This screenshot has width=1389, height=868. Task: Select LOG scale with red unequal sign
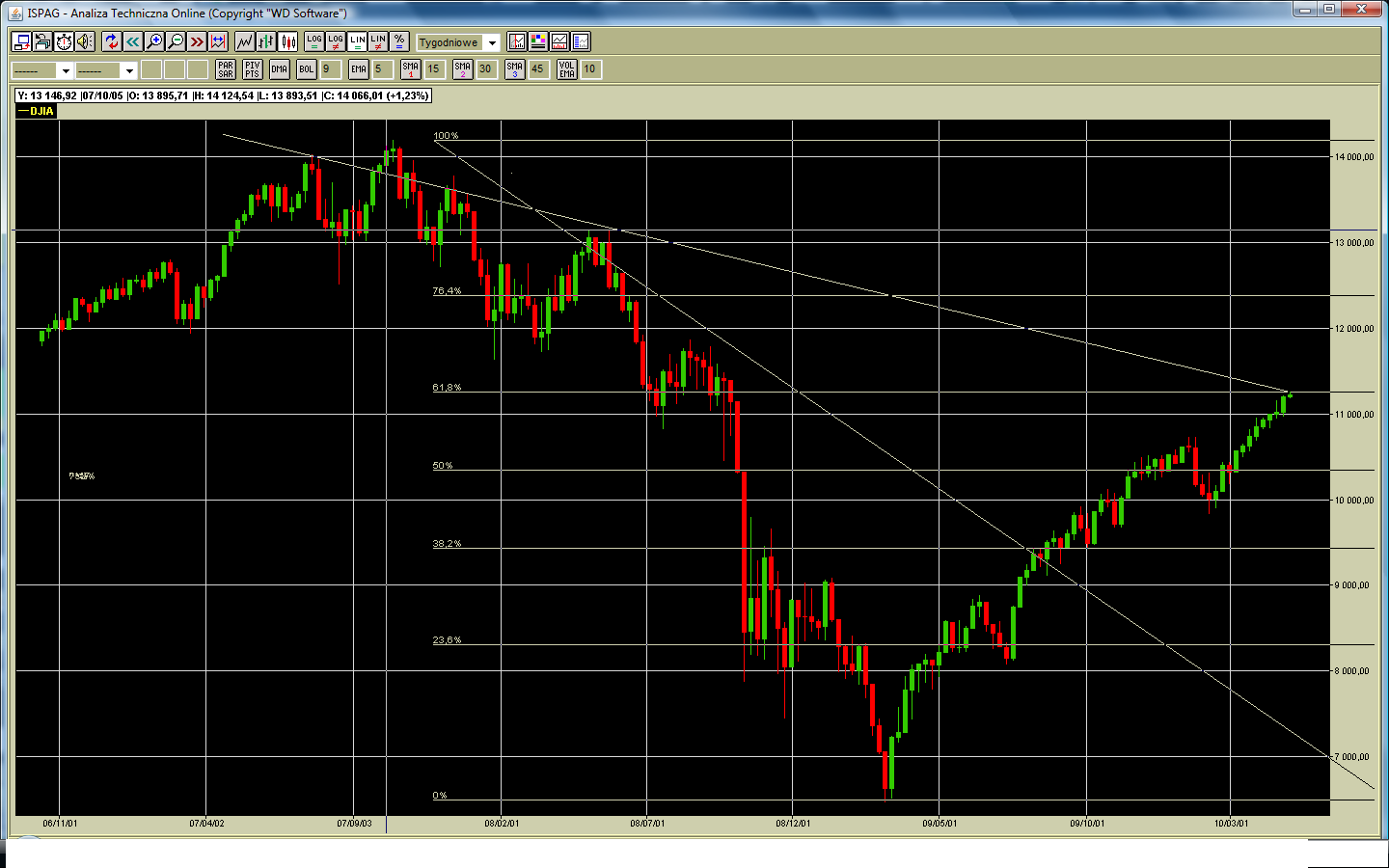click(x=336, y=41)
